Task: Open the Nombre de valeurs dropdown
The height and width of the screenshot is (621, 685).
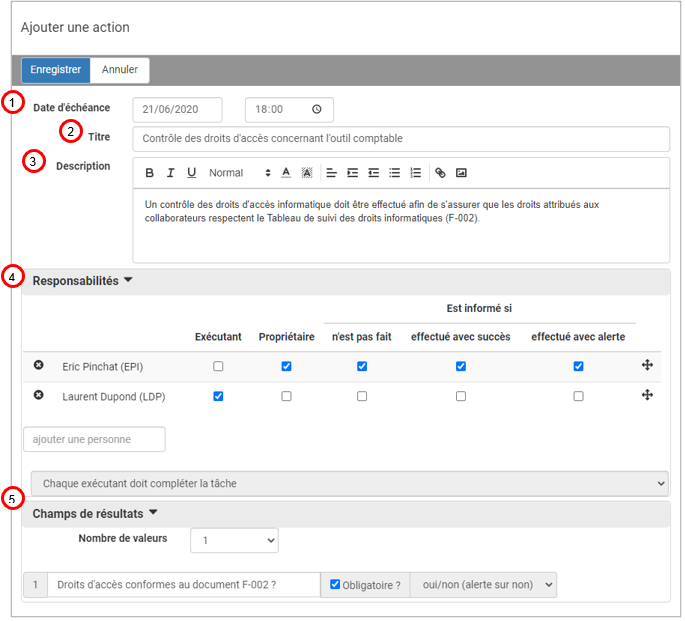Action: pos(234,540)
